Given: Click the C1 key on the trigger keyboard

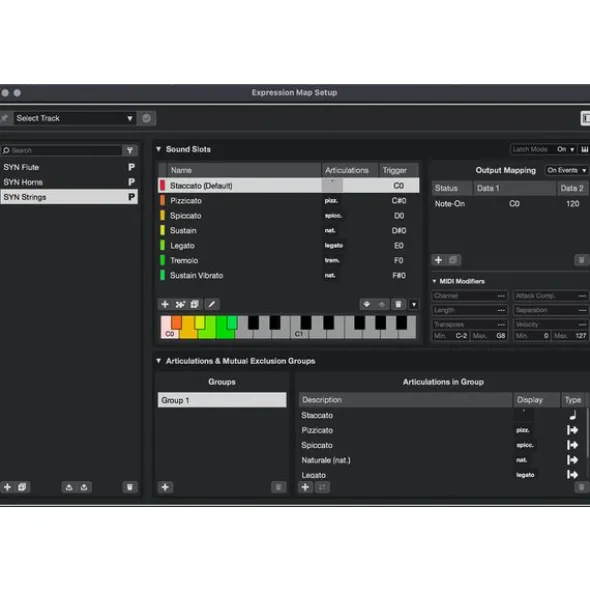Looking at the screenshot, I should click(299, 333).
